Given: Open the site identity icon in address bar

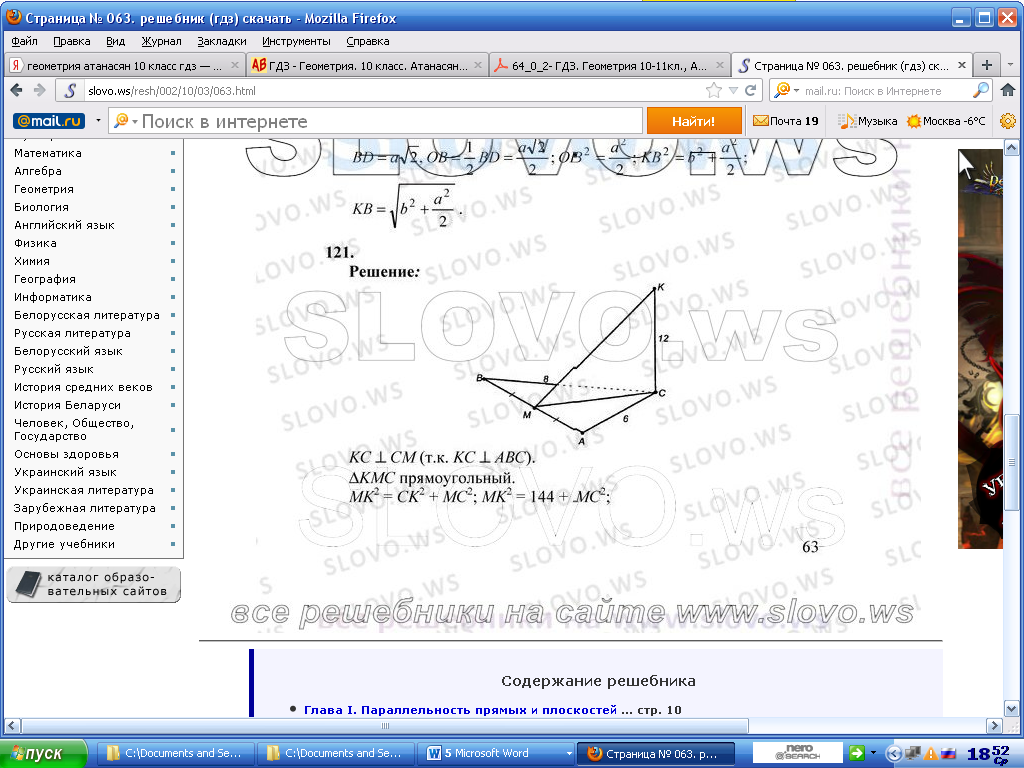Looking at the screenshot, I should 70,90.
